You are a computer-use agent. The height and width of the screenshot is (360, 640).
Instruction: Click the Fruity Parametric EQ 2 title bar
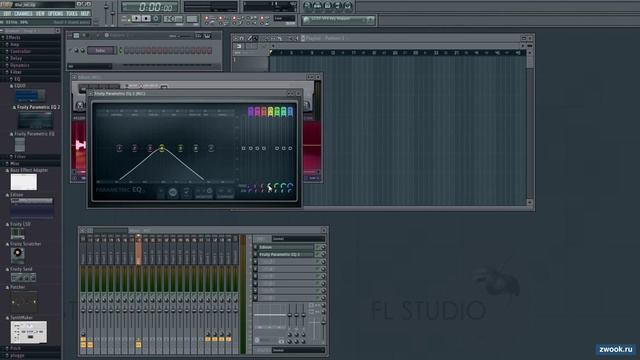point(195,93)
